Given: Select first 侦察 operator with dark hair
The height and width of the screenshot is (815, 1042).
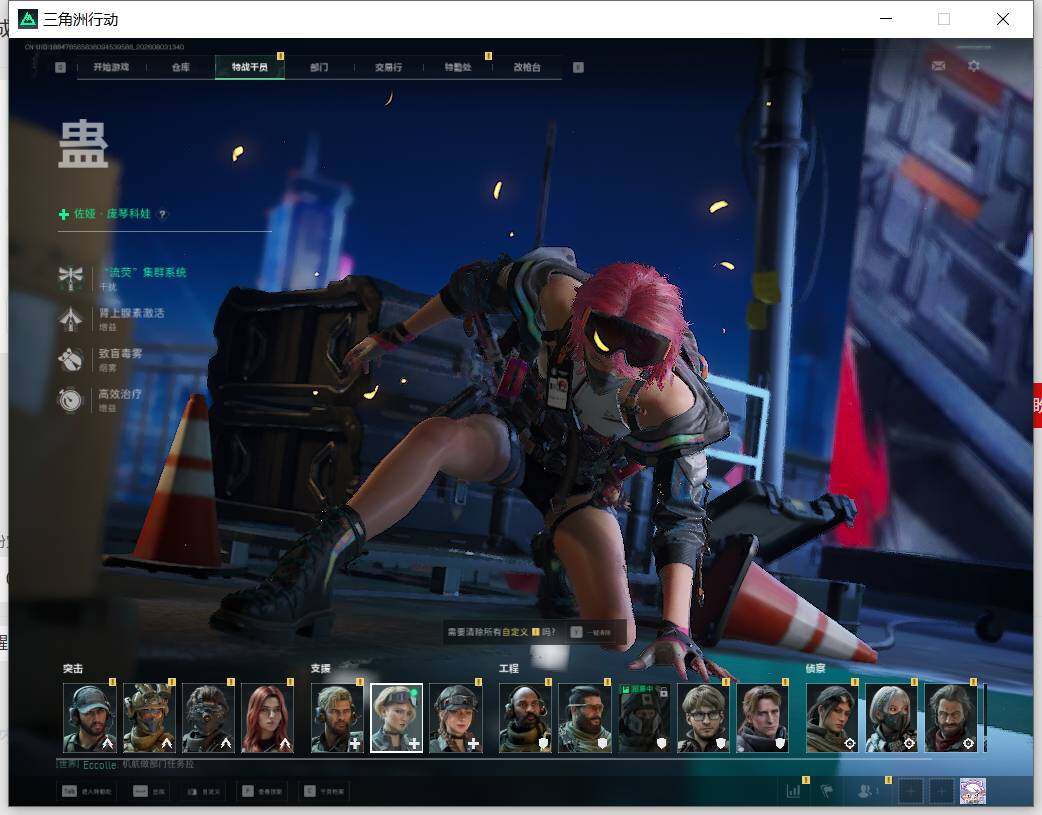Looking at the screenshot, I should click(832, 718).
